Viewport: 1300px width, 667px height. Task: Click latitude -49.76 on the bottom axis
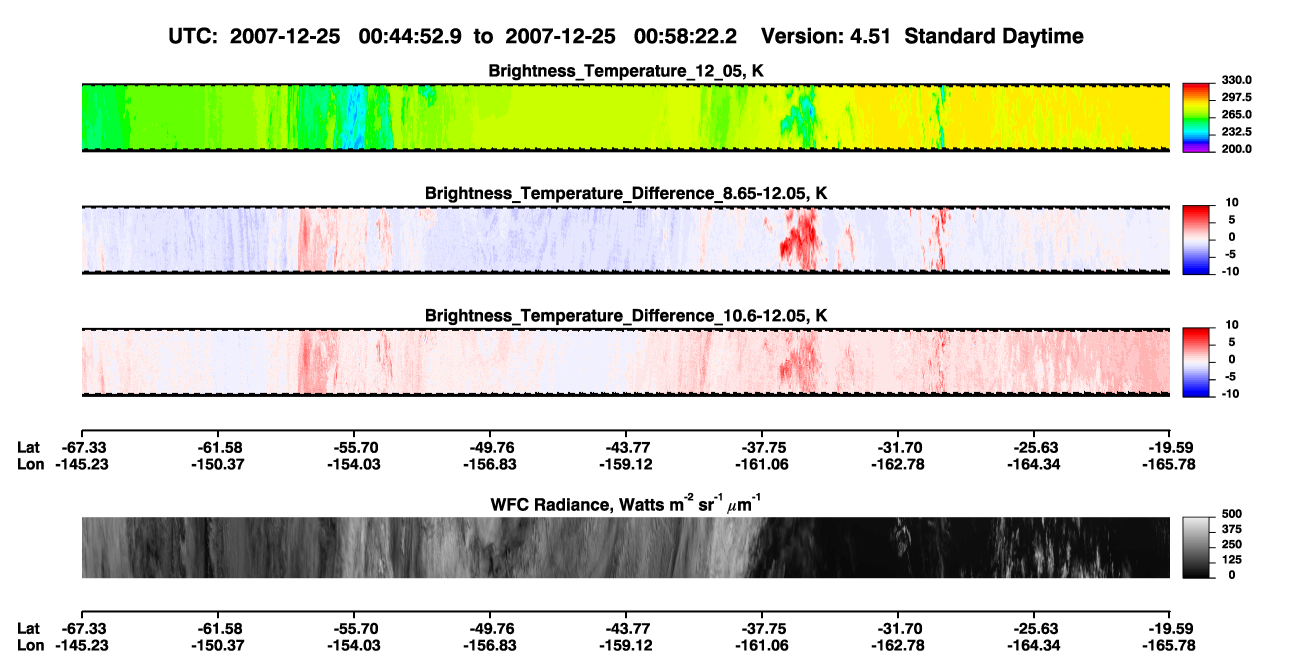click(489, 628)
